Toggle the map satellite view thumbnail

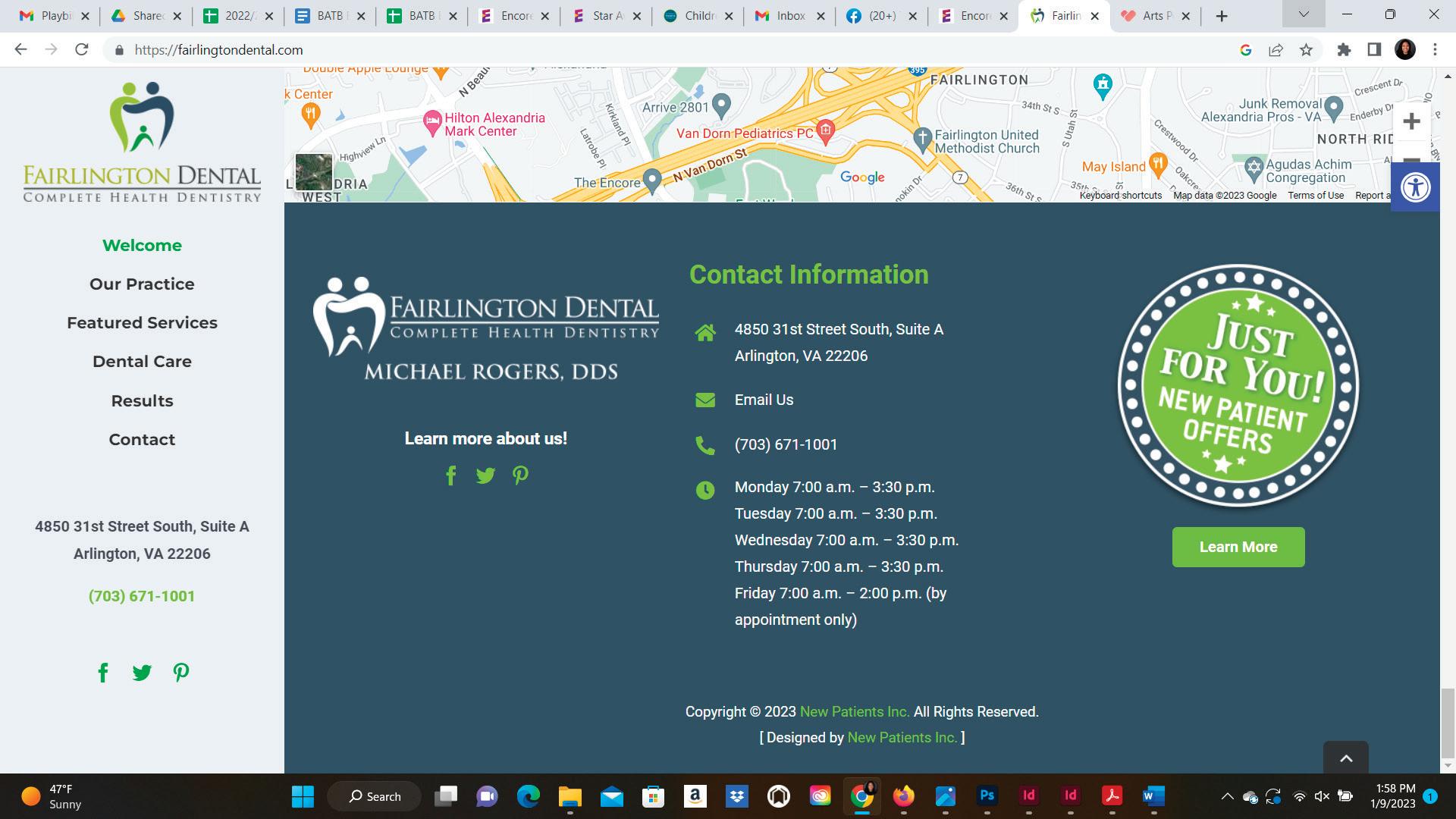[x=314, y=172]
